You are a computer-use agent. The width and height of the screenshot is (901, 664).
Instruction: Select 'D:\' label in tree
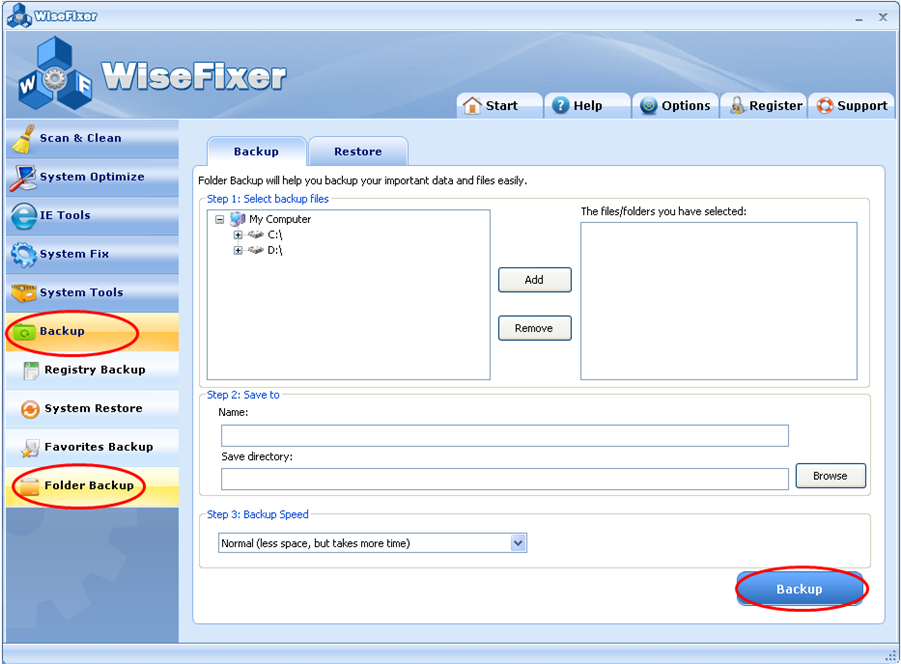click(x=275, y=250)
